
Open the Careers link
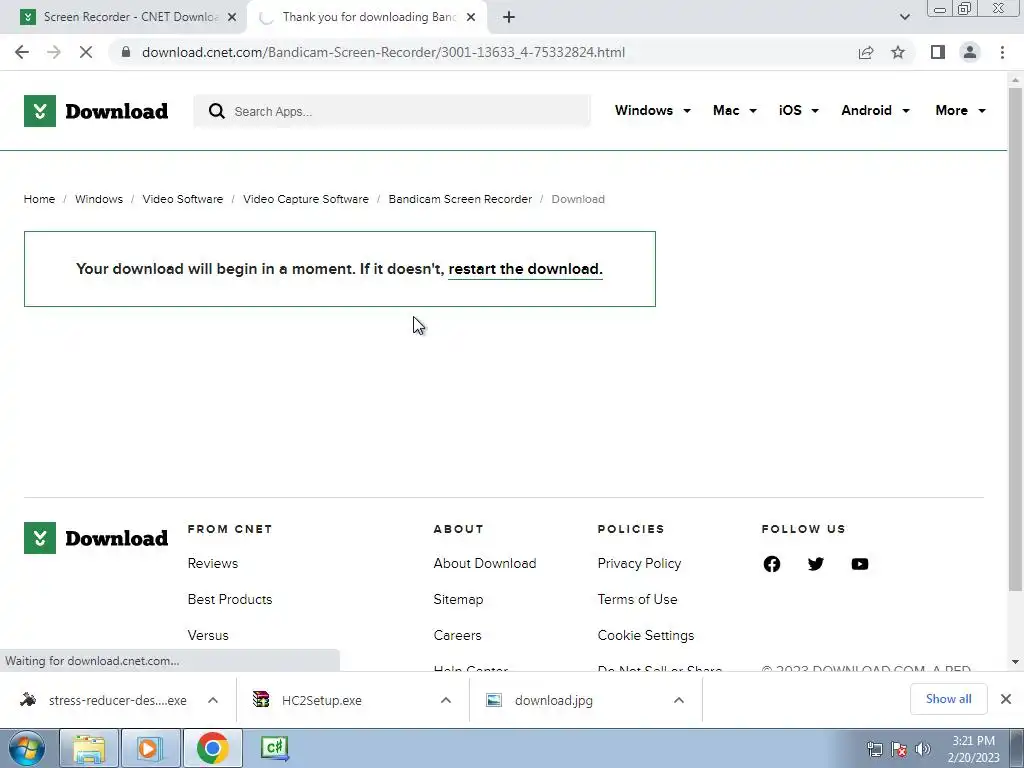[x=457, y=635]
